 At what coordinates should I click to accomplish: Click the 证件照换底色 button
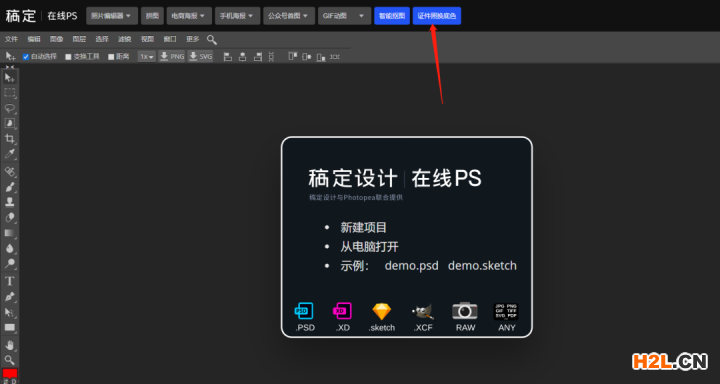click(x=437, y=16)
